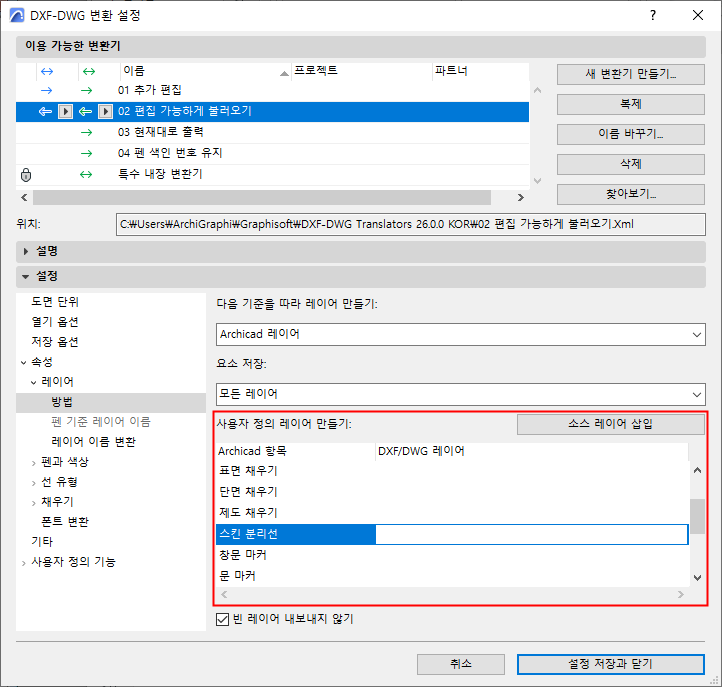Image resolution: width=722 pixels, height=687 pixels.
Task: Select 열기 옵션 in settings tree
Action: tap(55, 322)
